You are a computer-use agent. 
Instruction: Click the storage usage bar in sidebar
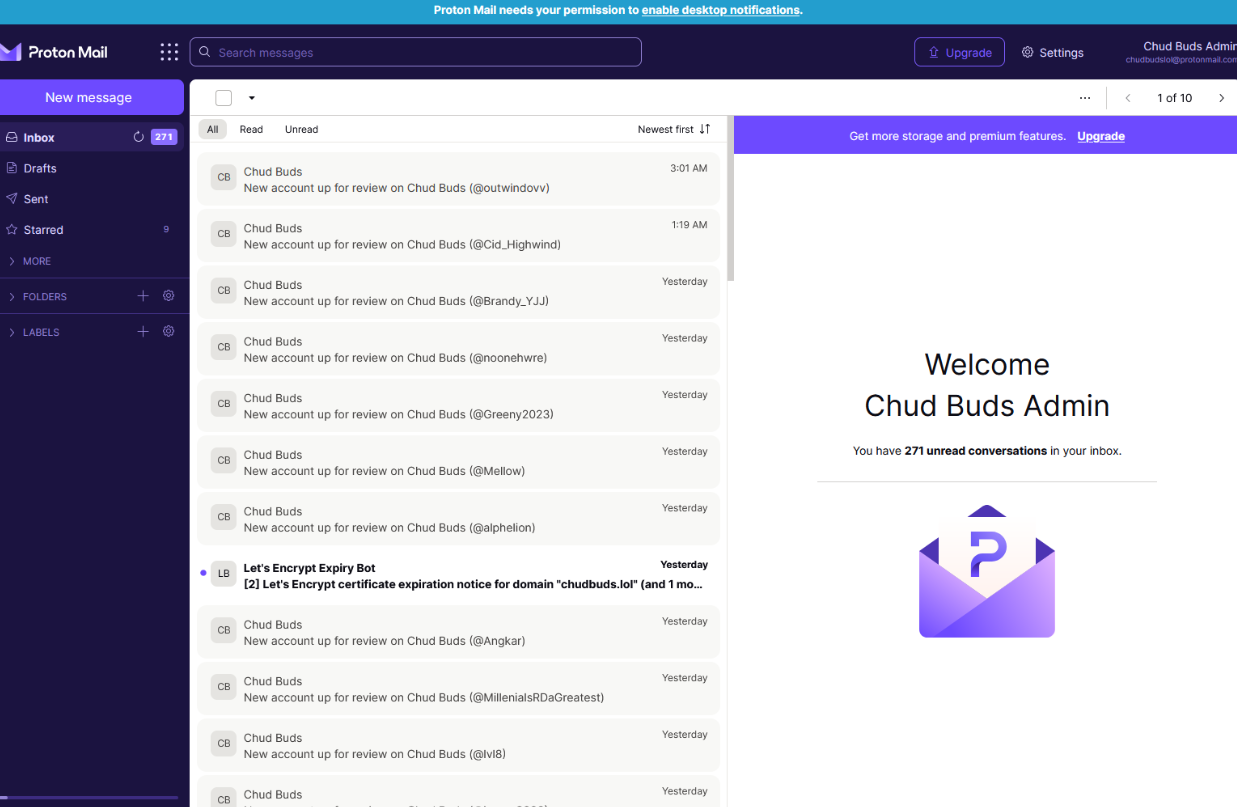(89, 798)
